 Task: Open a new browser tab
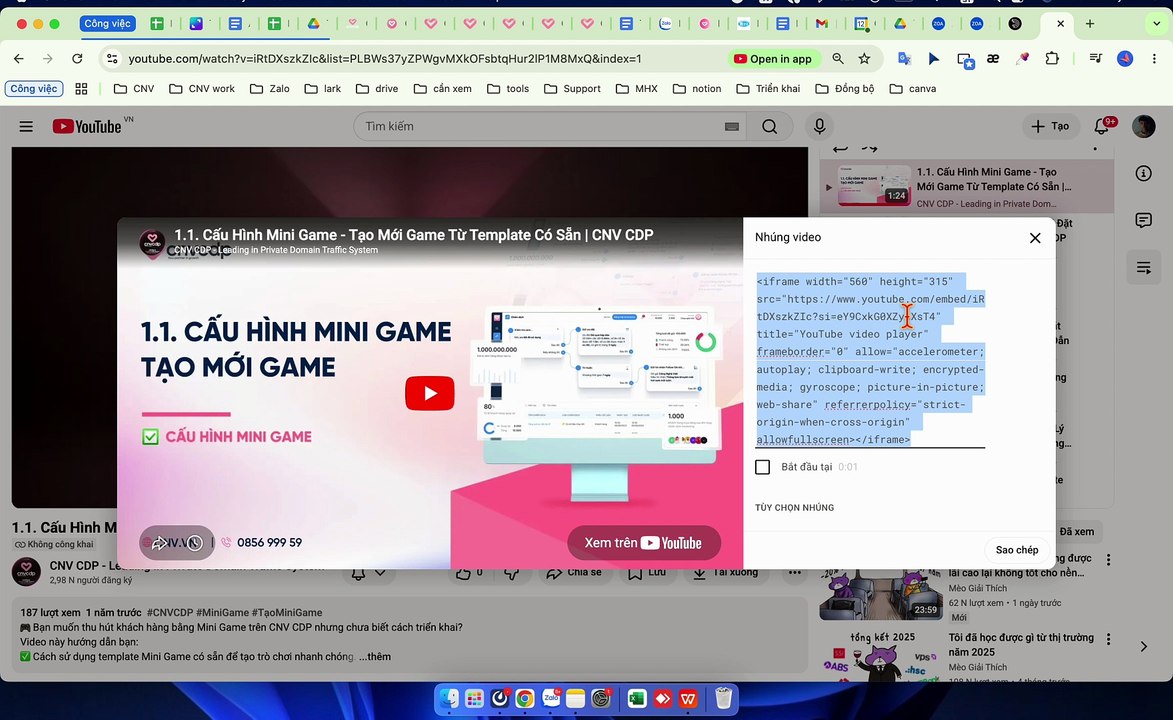tap(1090, 24)
